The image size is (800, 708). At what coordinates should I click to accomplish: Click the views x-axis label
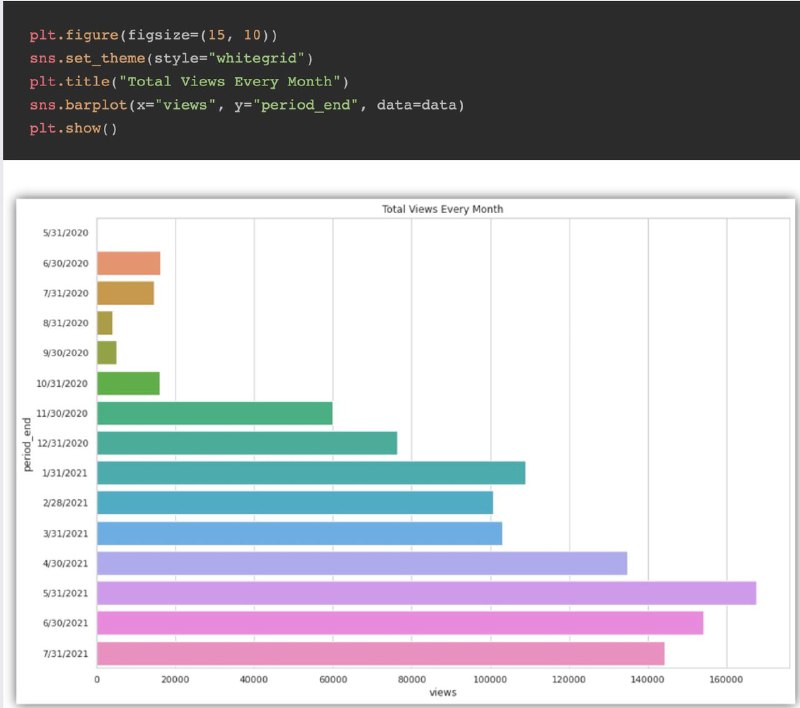click(442, 692)
